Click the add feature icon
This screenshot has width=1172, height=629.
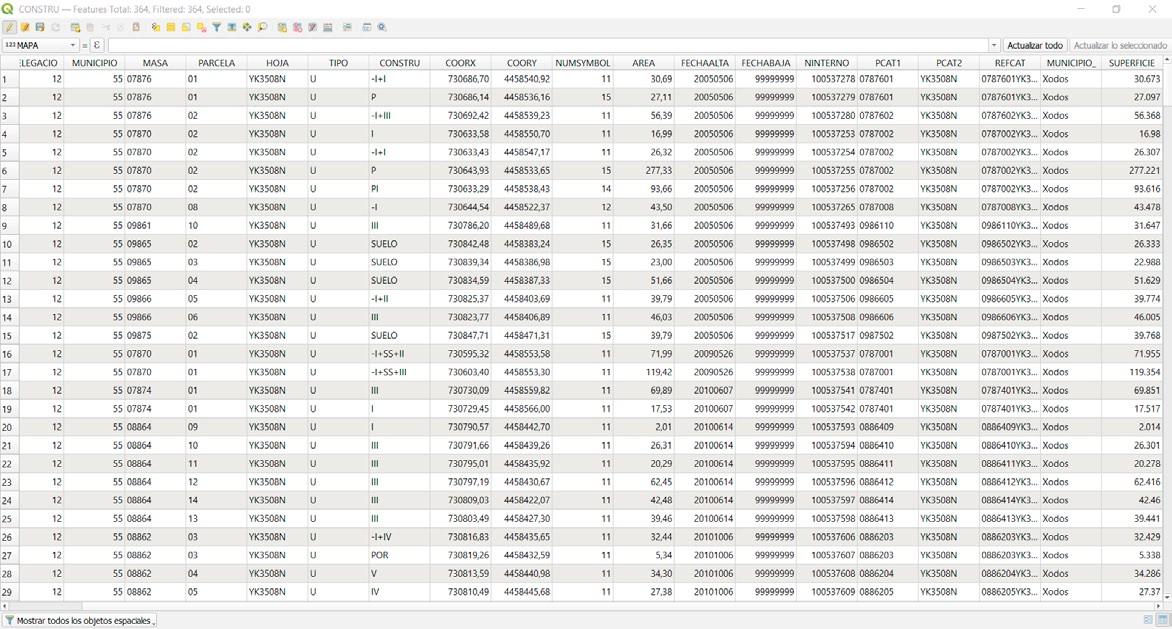coord(75,27)
